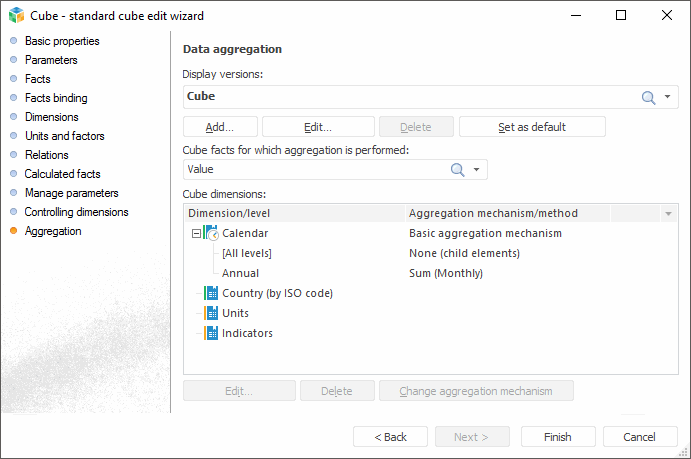Click the Indicators dimension icon
The image size is (691, 459).
[x=211, y=333]
